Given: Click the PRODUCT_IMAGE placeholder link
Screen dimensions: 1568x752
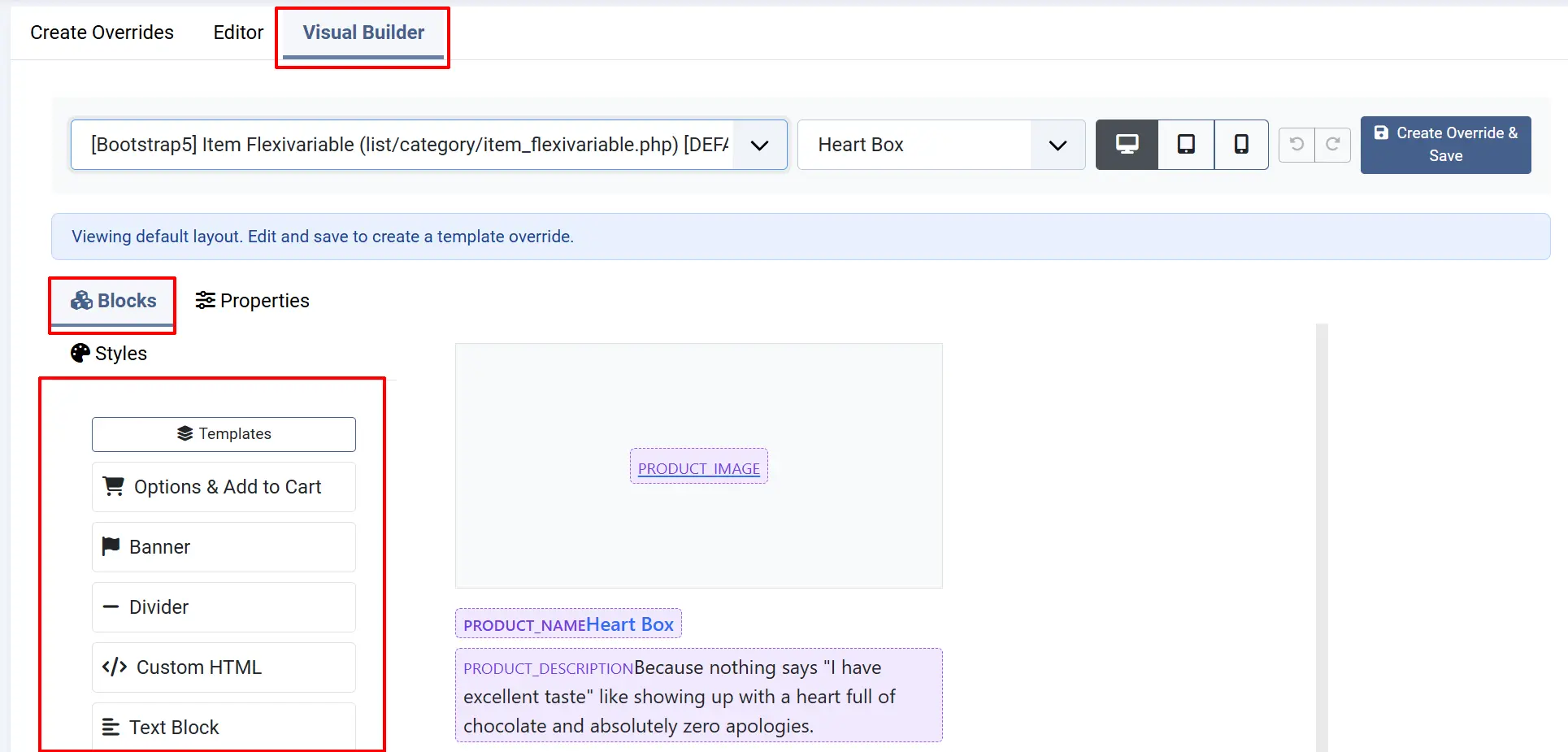Looking at the screenshot, I should pos(699,468).
